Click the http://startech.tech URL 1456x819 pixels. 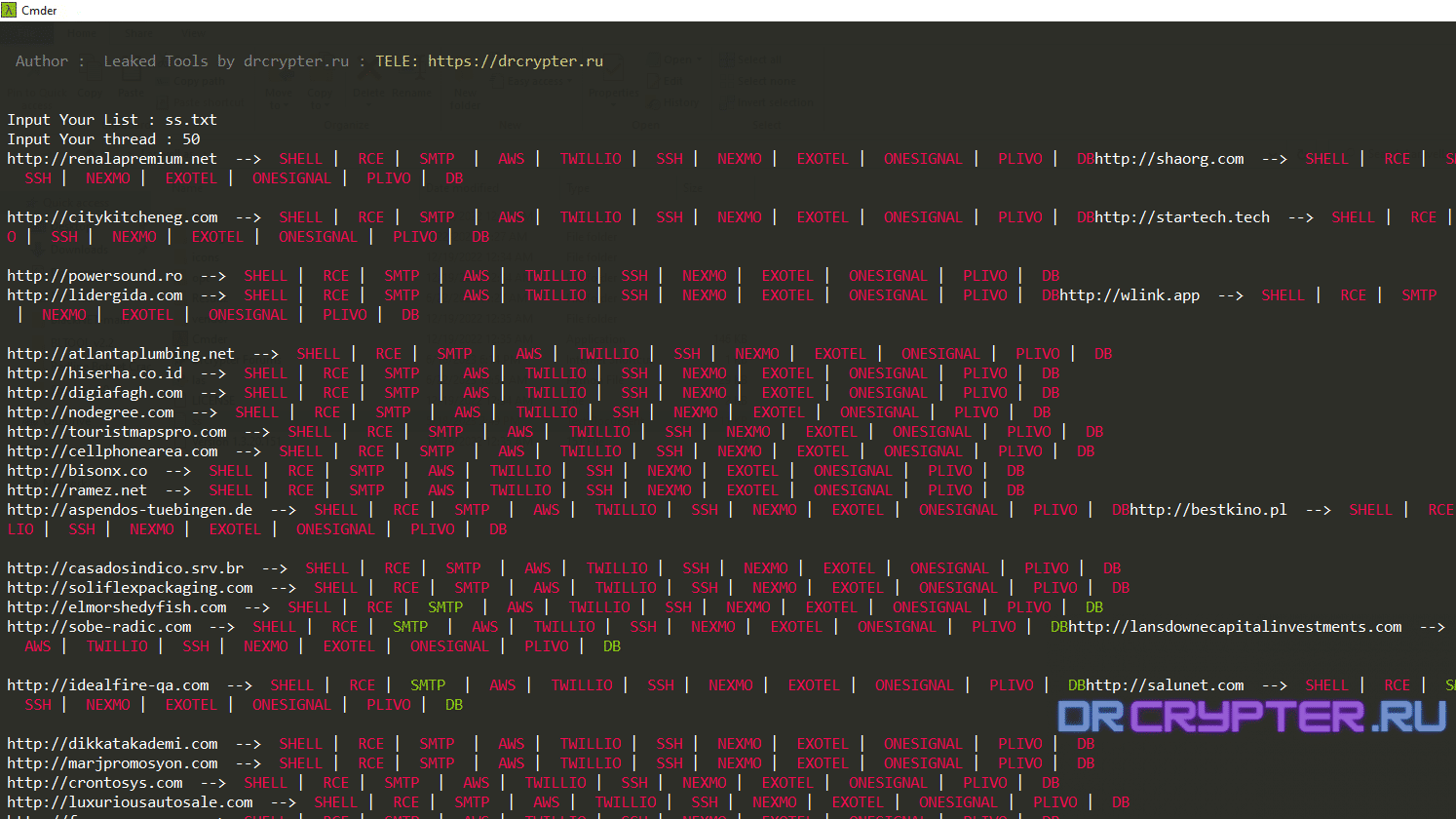(x=1182, y=217)
